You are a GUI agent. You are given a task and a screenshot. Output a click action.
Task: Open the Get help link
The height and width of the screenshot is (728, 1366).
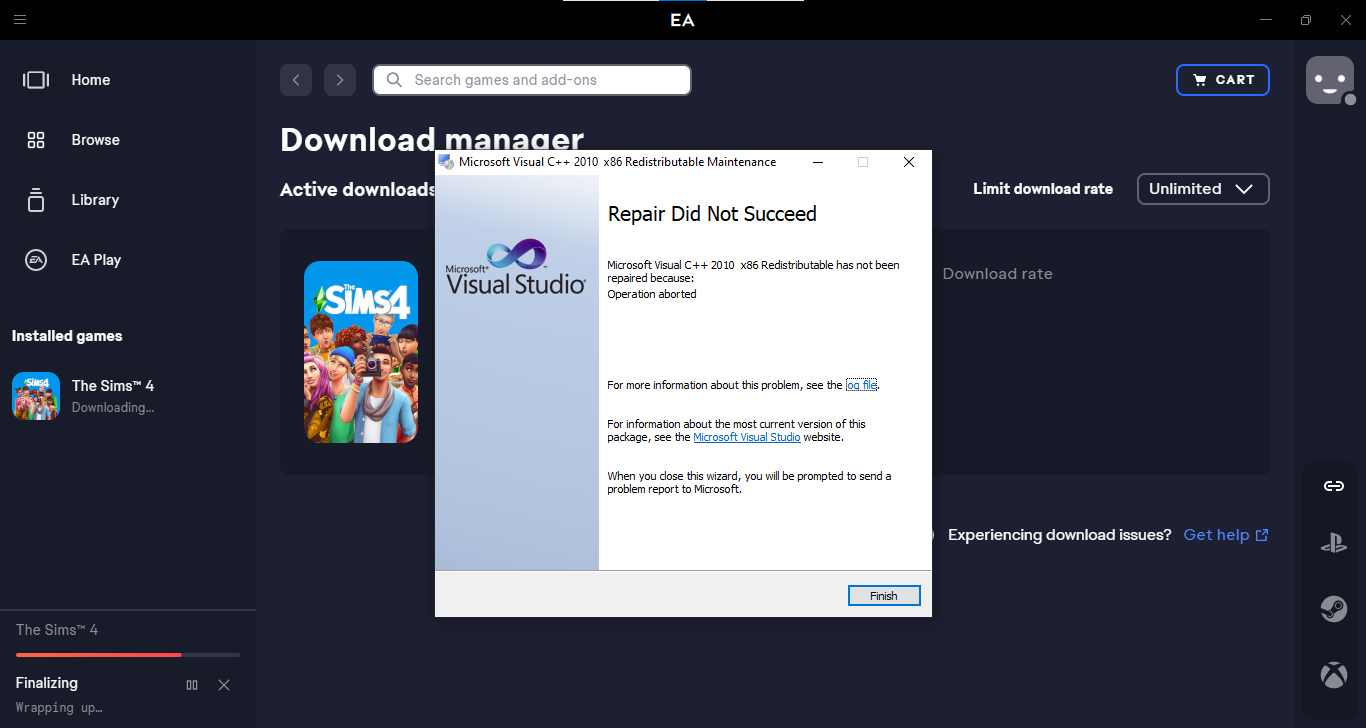coord(1225,535)
